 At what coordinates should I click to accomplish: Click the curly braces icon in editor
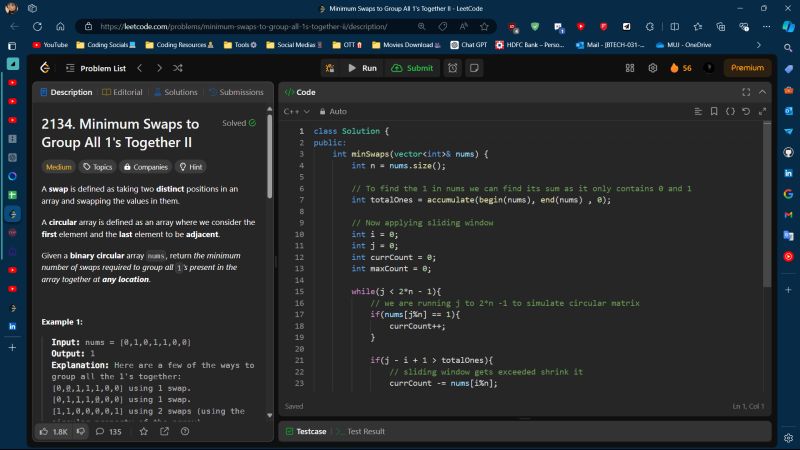click(x=730, y=111)
